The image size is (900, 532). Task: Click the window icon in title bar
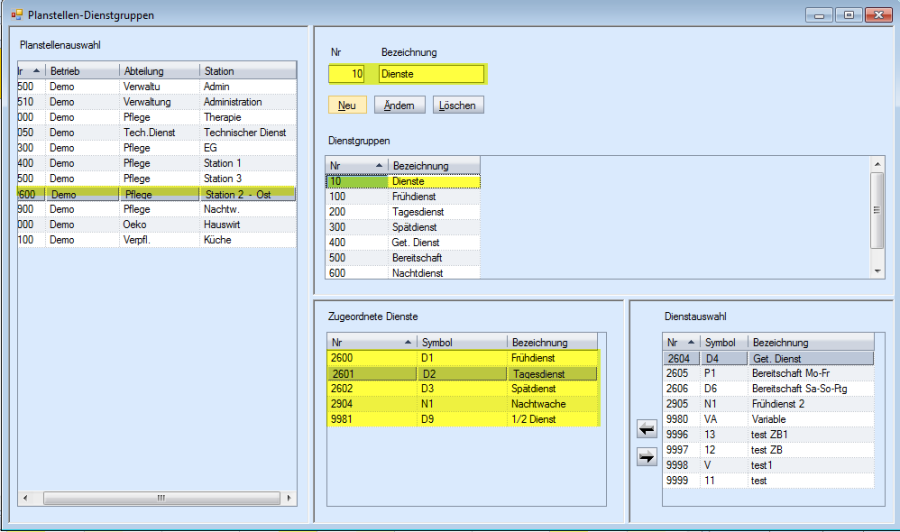(x=16, y=15)
